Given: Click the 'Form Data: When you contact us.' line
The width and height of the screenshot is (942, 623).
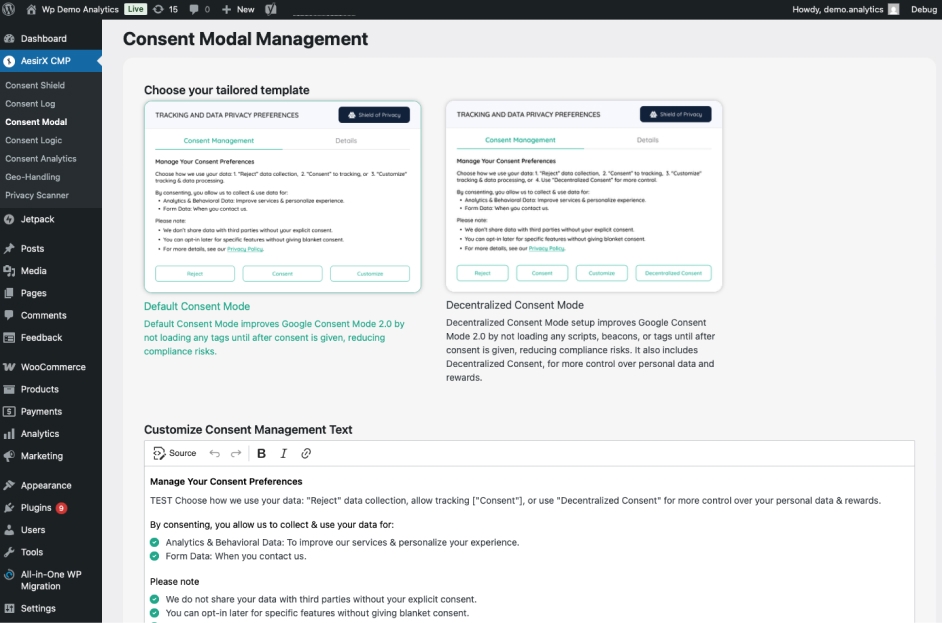Looking at the screenshot, I should tap(236, 556).
